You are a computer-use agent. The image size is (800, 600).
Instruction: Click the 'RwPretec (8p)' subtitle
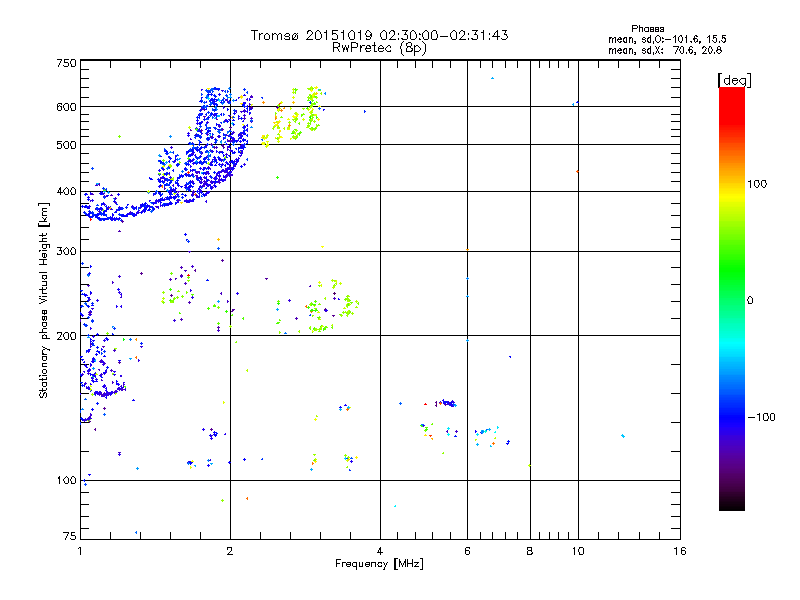(379, 48)
